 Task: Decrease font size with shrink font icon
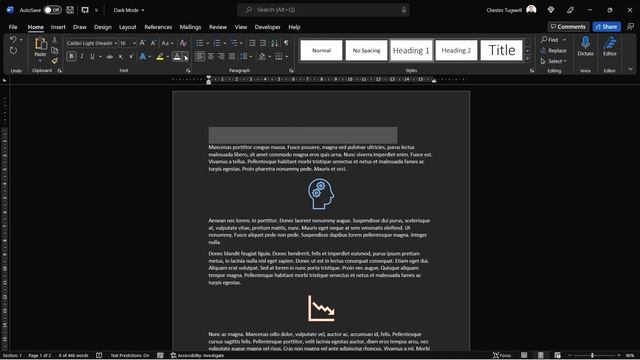point(153,43)
